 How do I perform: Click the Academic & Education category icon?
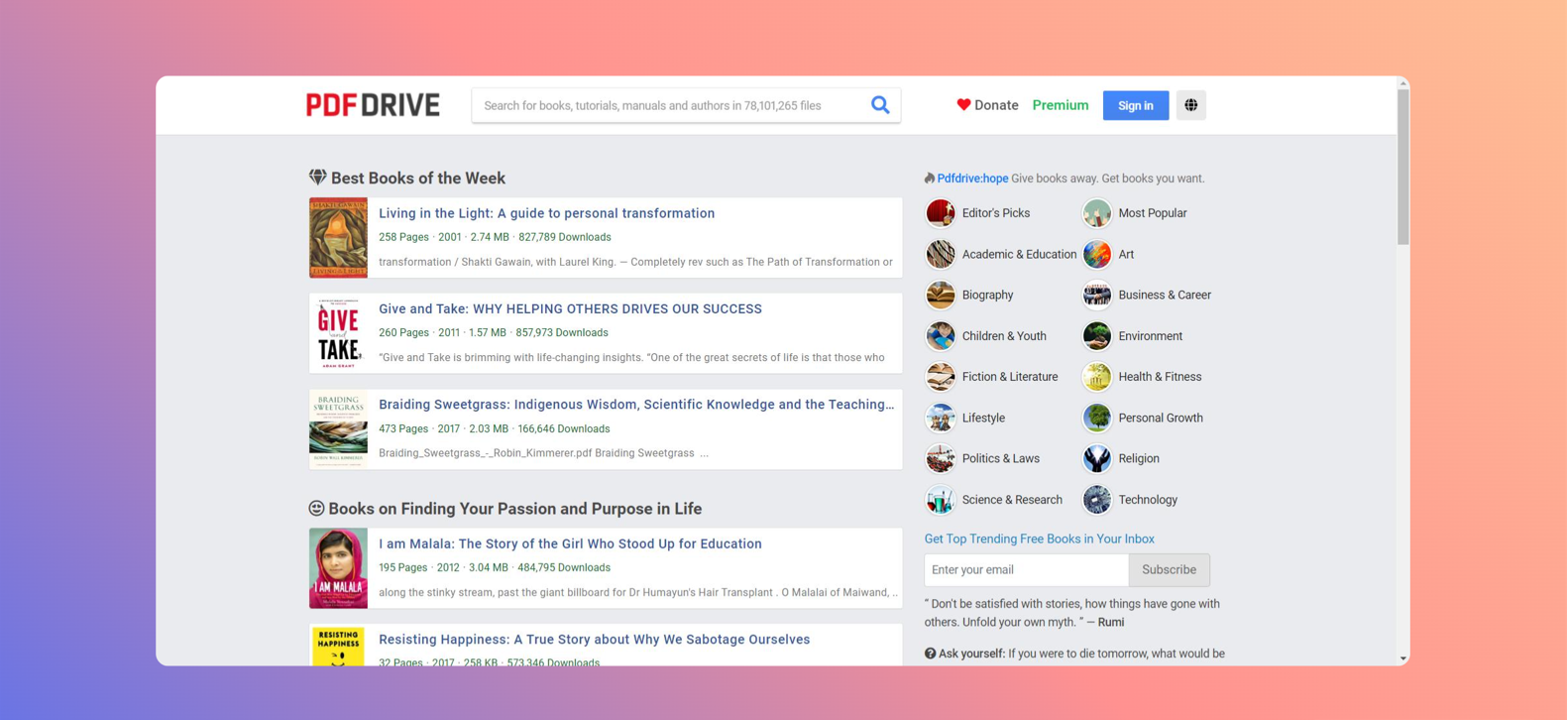941,254
